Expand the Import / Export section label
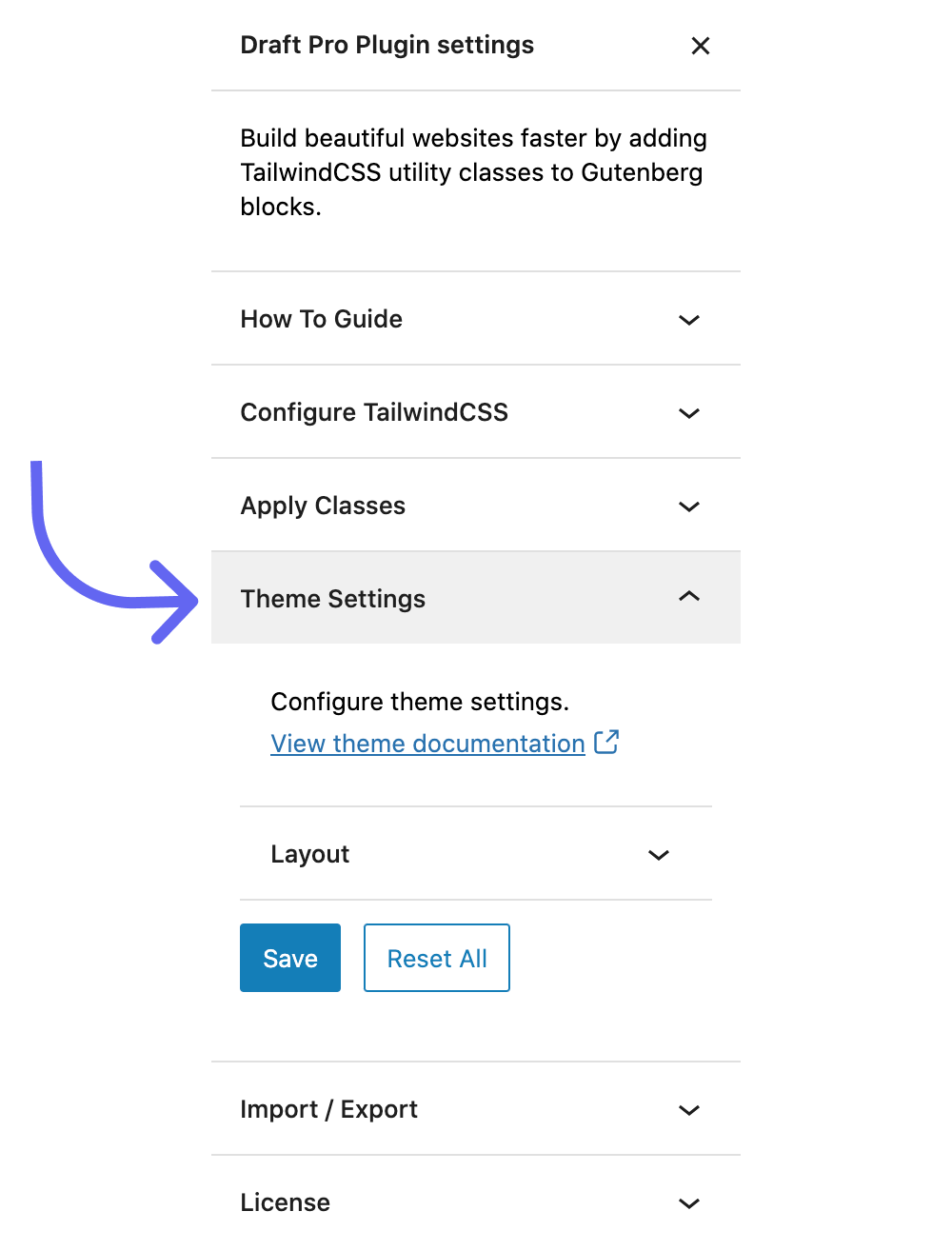Image resolution: width=952 pixels, height=1251 pixels. (x=329, y=1109)
